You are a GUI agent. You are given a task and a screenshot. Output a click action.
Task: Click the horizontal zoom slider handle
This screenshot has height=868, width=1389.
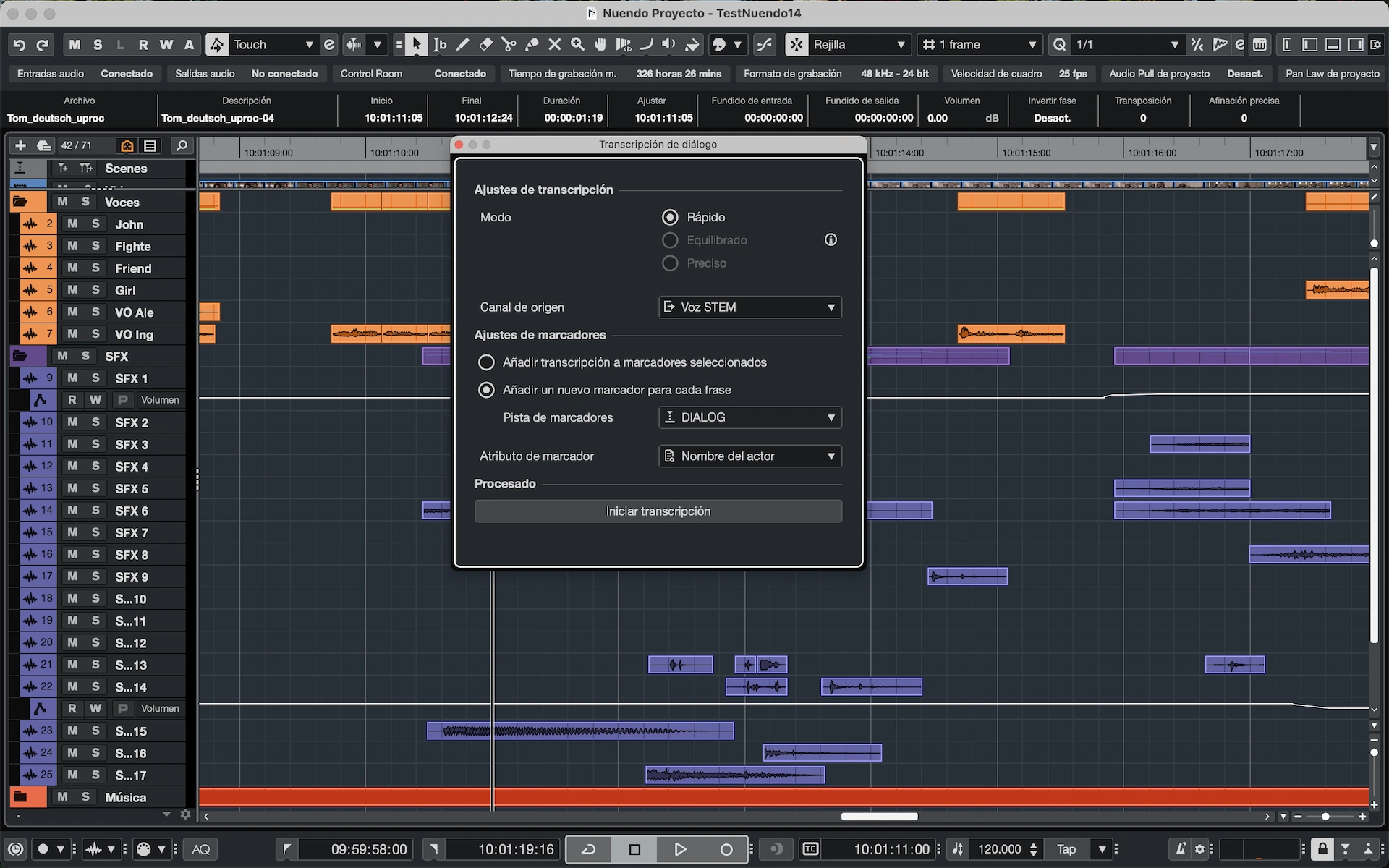pos(1325,817)
